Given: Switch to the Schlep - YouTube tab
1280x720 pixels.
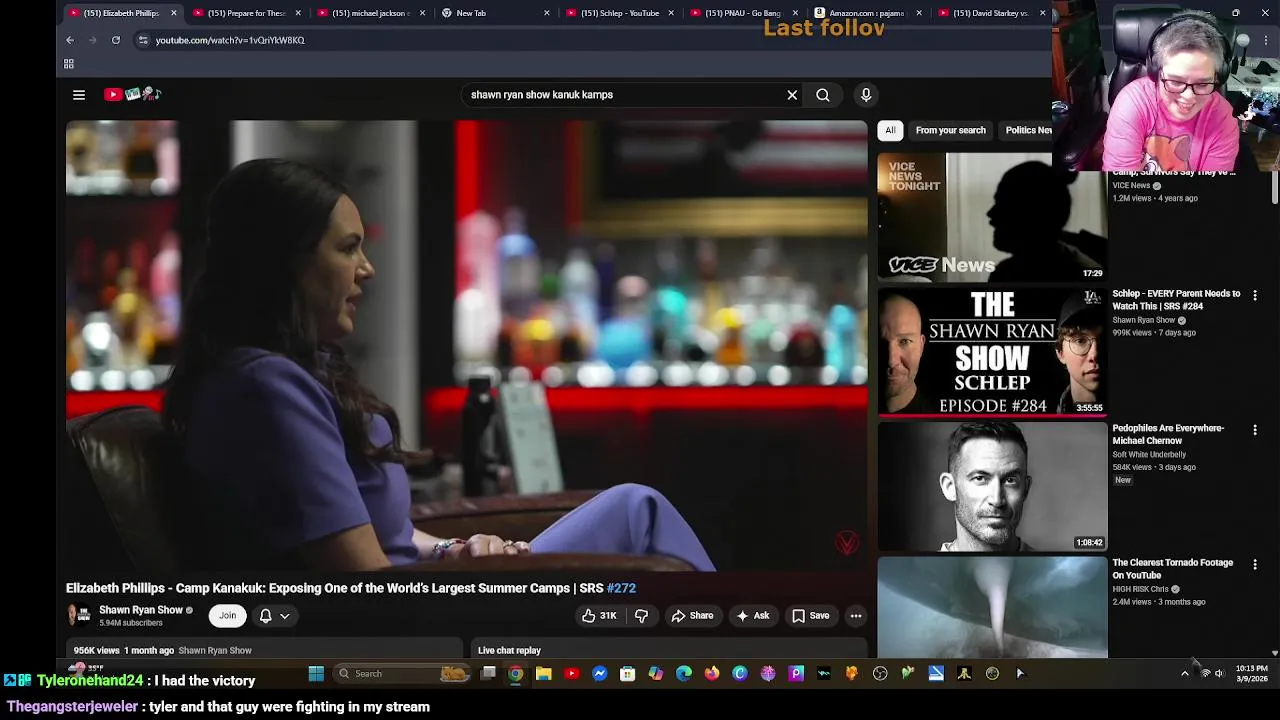Looking at the screenshot, I should click(x=618, y=13).
